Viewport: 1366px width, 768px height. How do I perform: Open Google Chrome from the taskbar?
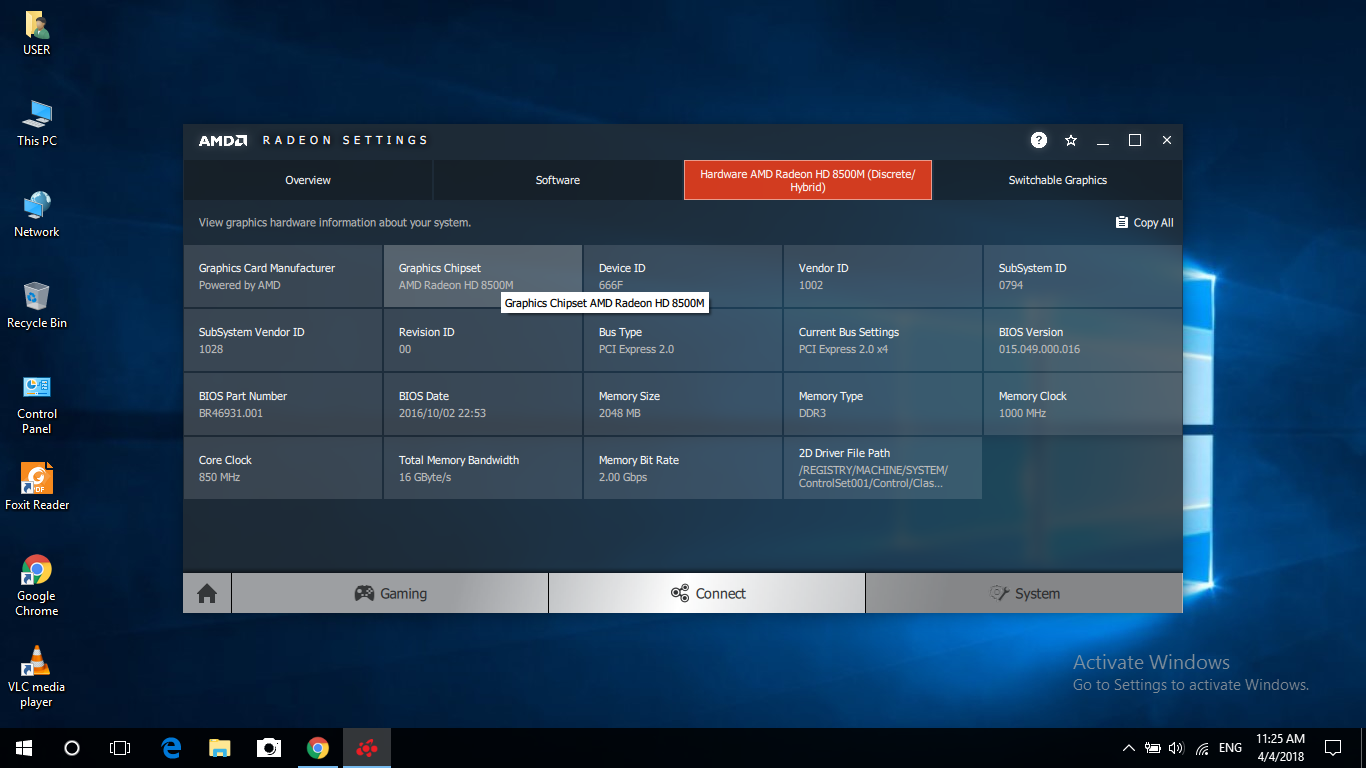coord(318,747)
